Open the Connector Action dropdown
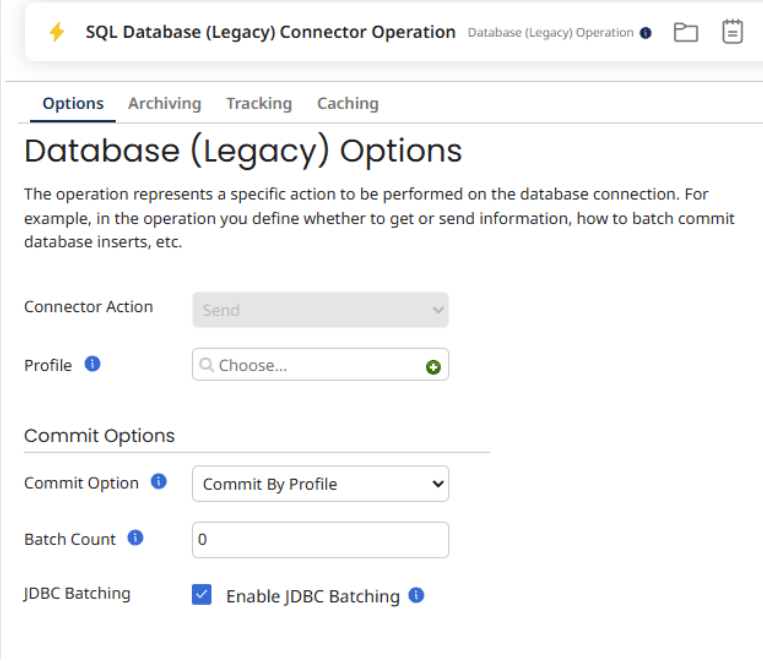 coord(320,310)
